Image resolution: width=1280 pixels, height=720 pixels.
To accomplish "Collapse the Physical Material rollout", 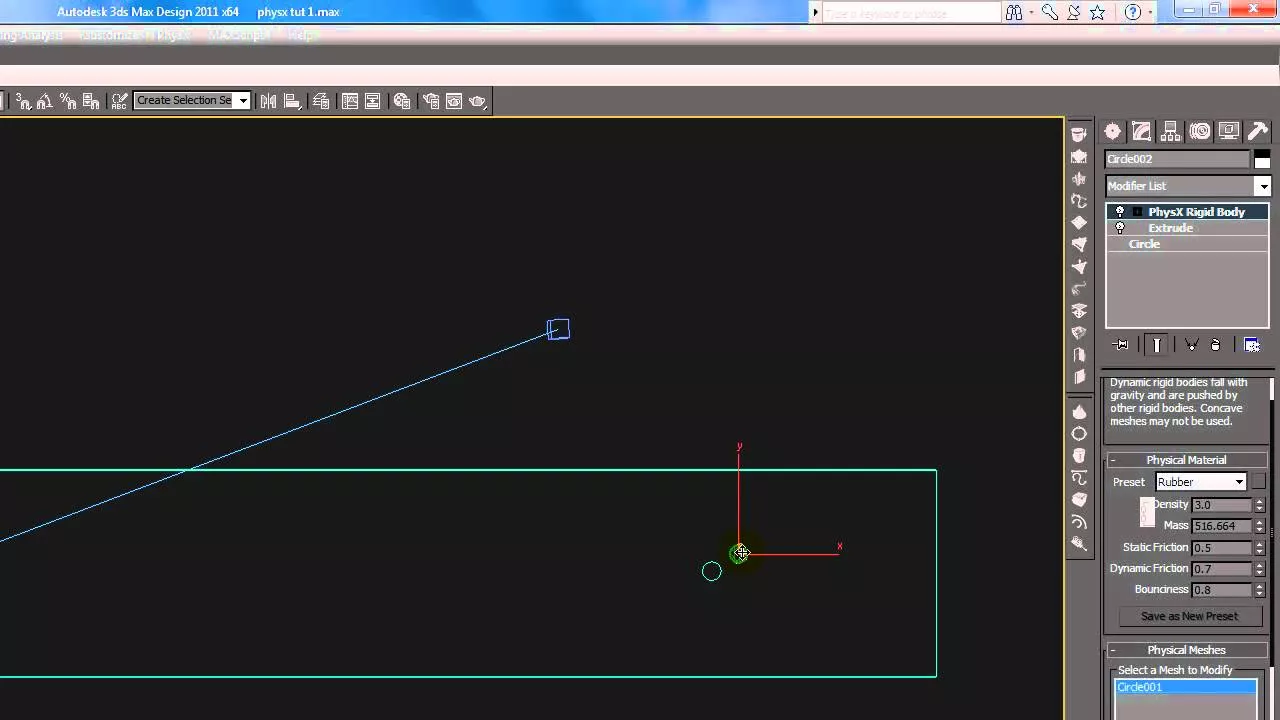I will (x=1186, y=460).
